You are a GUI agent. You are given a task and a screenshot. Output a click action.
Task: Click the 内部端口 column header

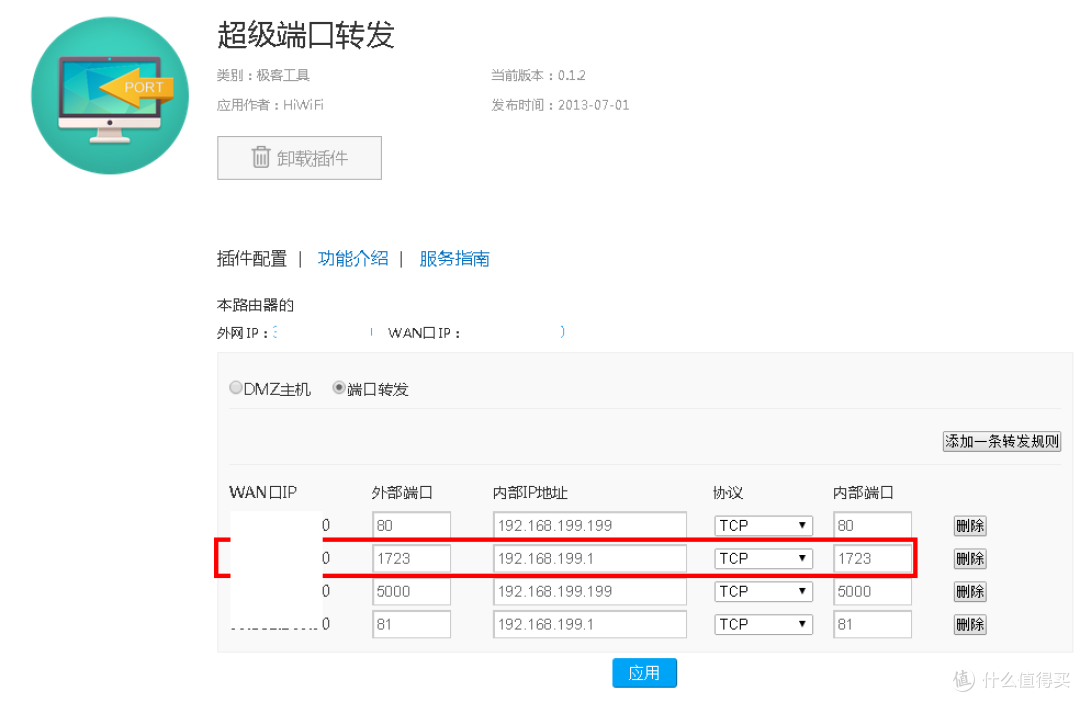click(863, 493)
